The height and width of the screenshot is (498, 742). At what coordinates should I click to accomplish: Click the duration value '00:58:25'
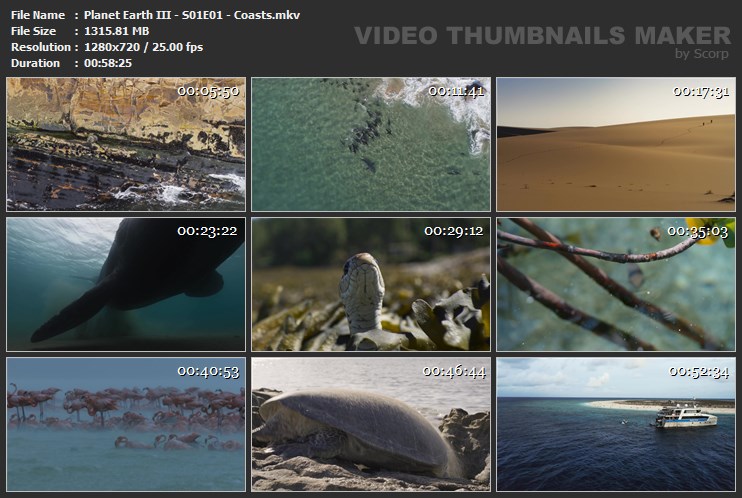point(108,63)
